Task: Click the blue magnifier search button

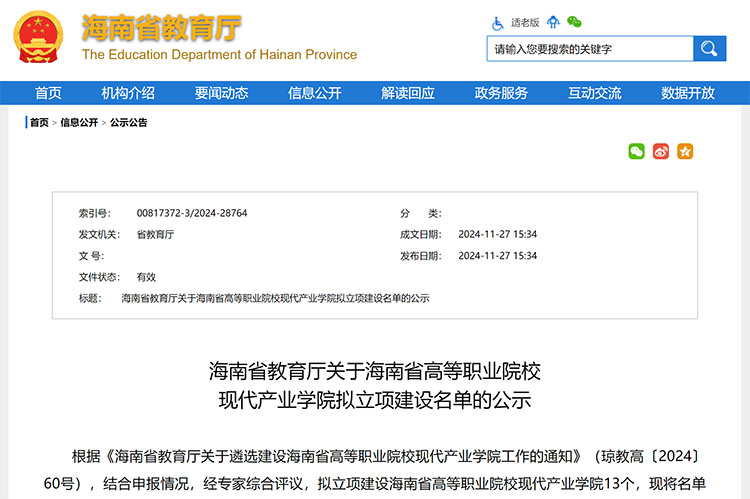Action: click(x=709, y=48)
